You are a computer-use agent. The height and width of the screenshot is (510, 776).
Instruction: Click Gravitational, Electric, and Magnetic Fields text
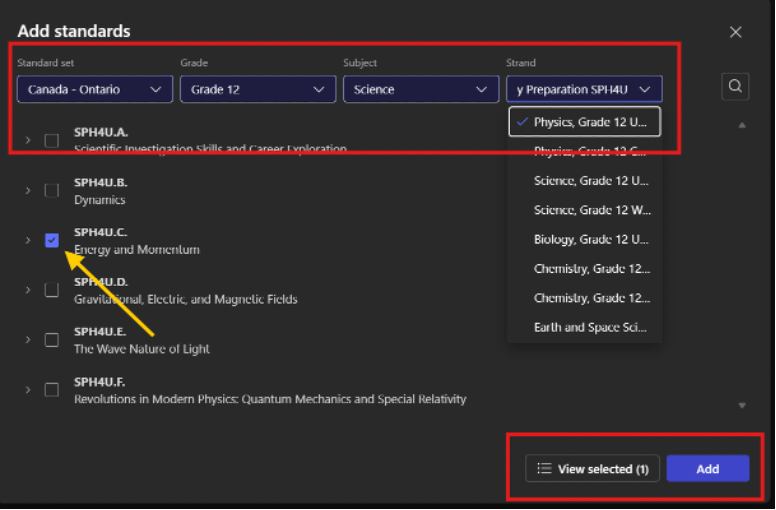(186, 299)
